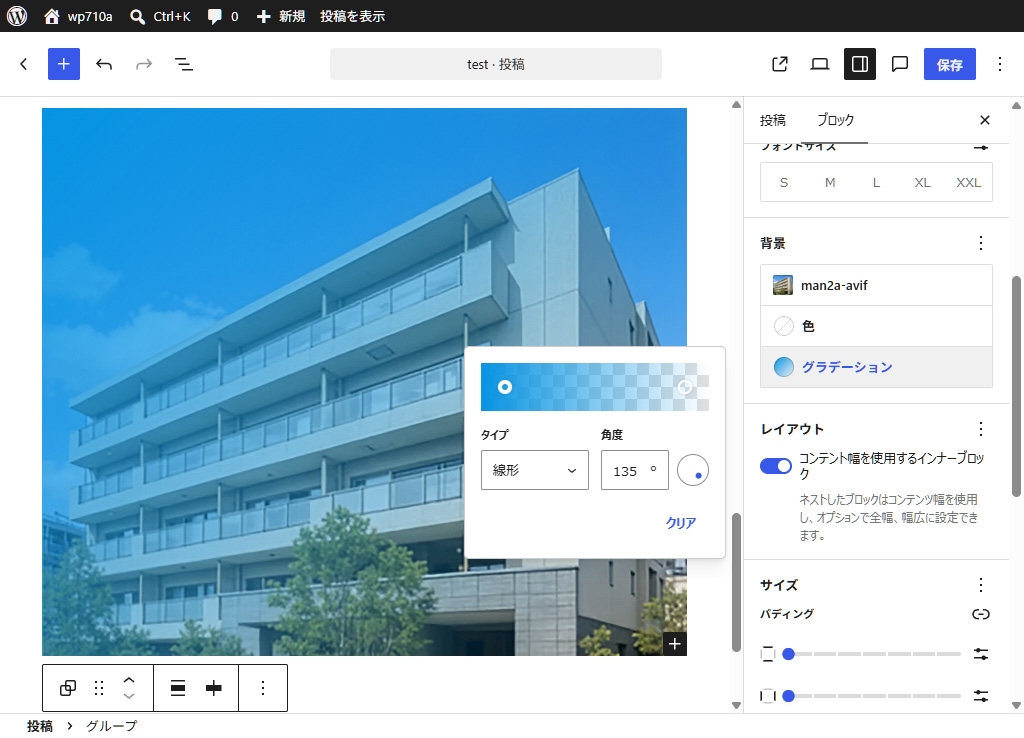Open the タイプ 線形 dropdown

coord(535,470)
